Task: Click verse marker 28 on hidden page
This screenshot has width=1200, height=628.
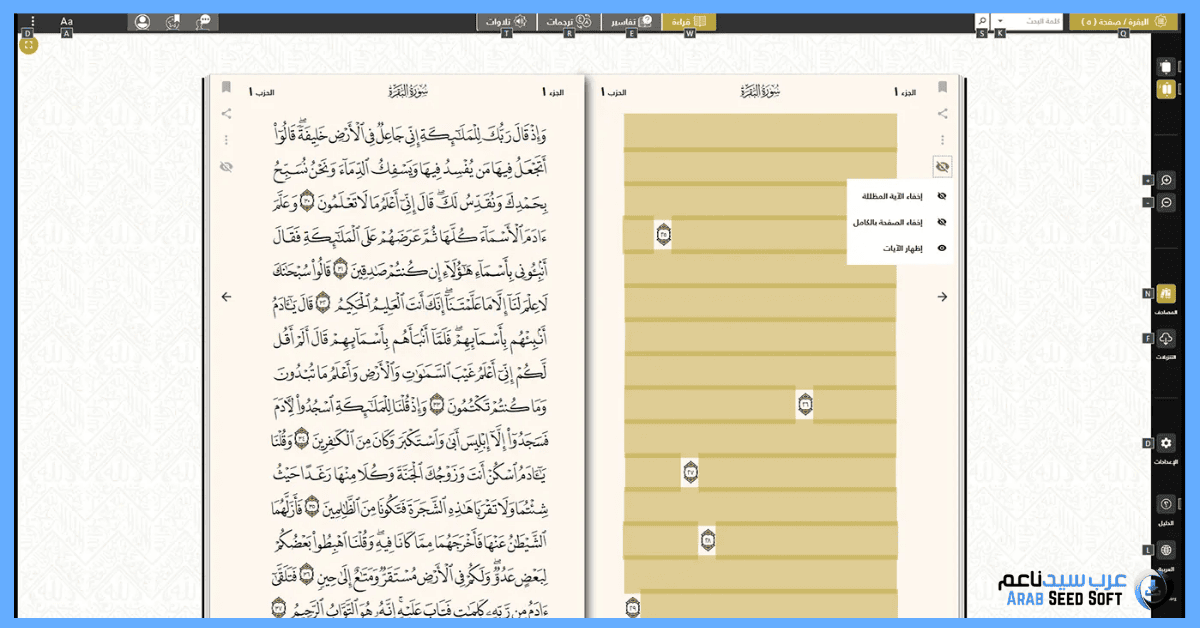Action: tap(707, 541)
